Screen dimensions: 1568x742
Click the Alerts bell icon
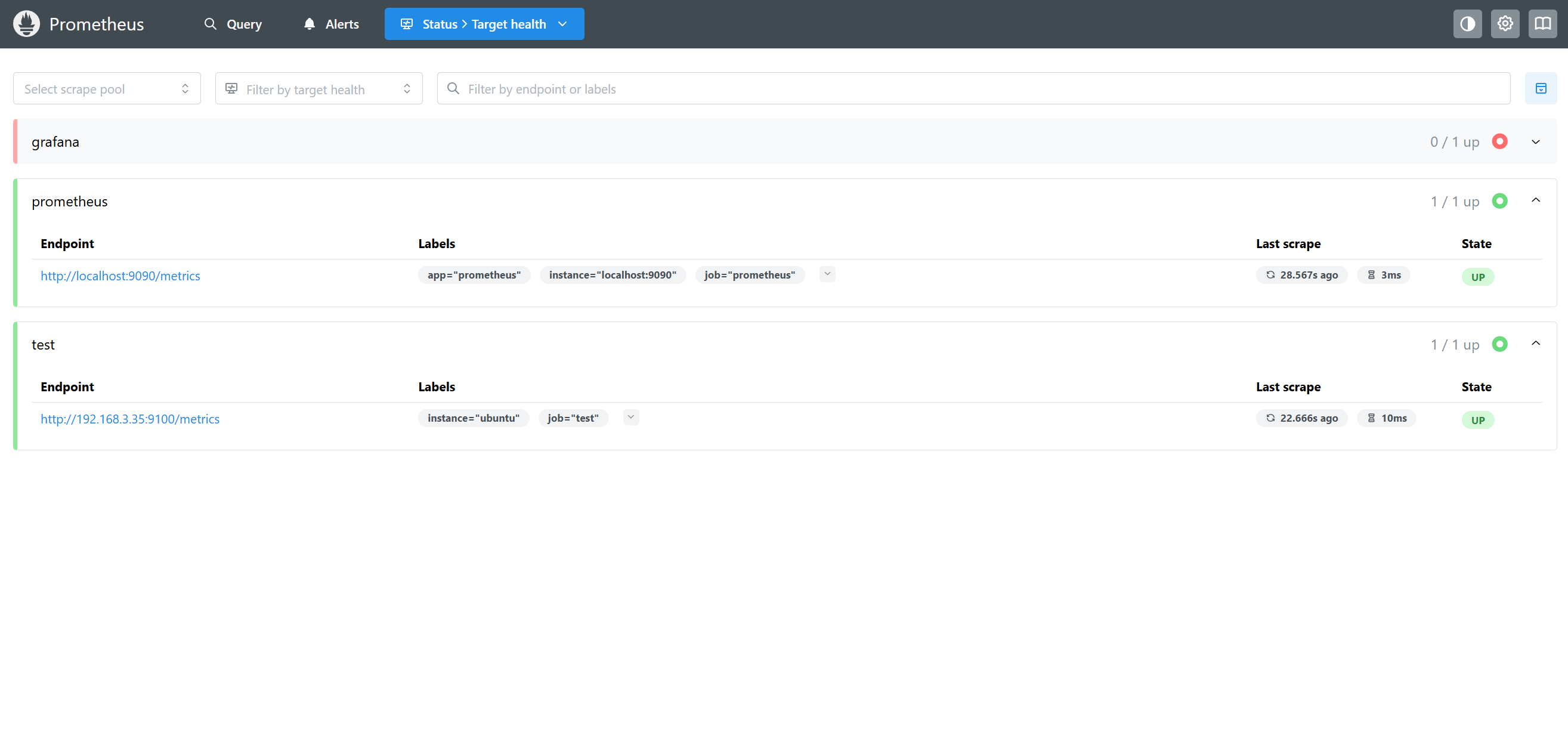click(309, 24)
